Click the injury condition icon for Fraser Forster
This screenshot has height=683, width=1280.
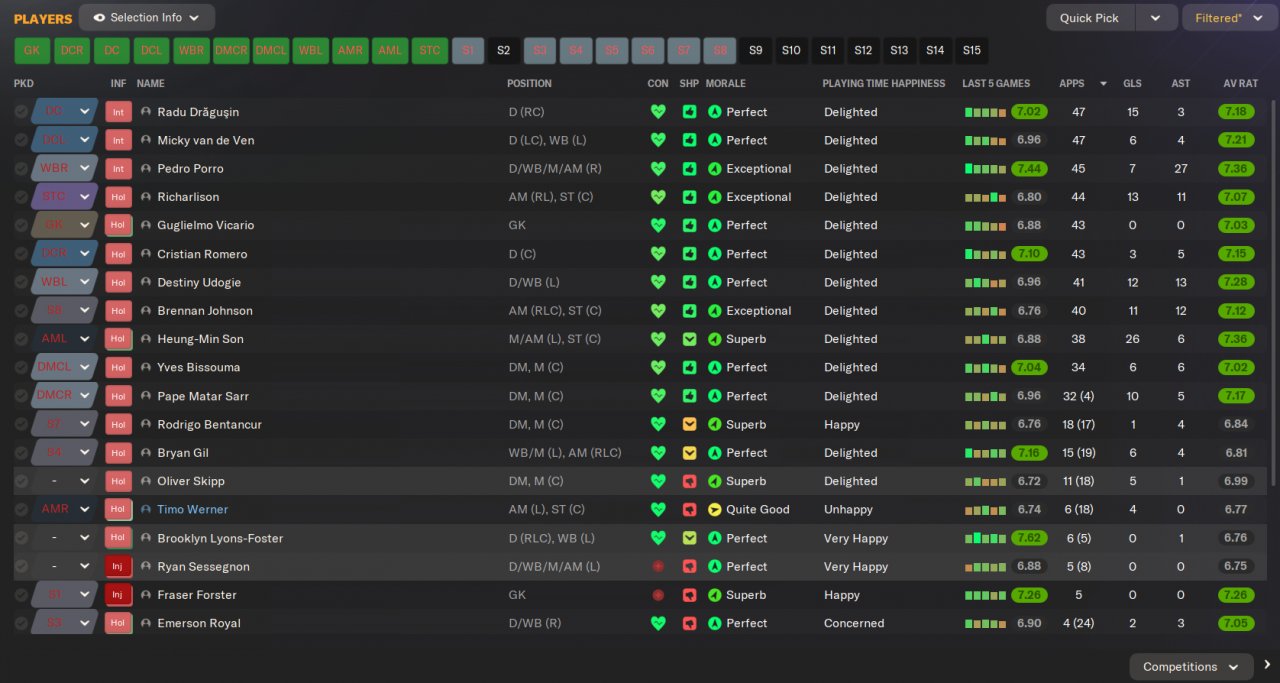point(658,595)
